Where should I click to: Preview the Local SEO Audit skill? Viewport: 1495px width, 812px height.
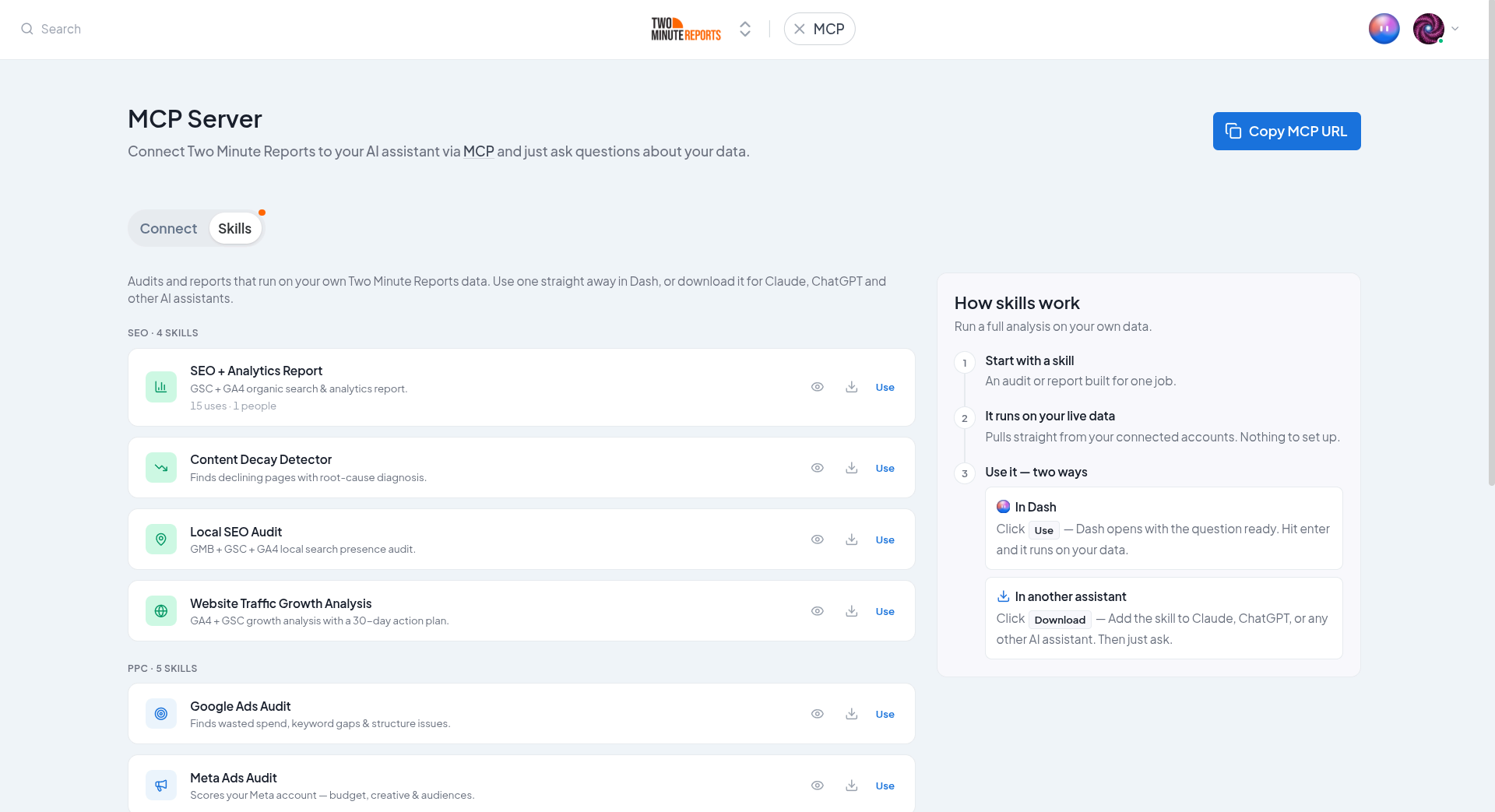(x=818, y=540)
